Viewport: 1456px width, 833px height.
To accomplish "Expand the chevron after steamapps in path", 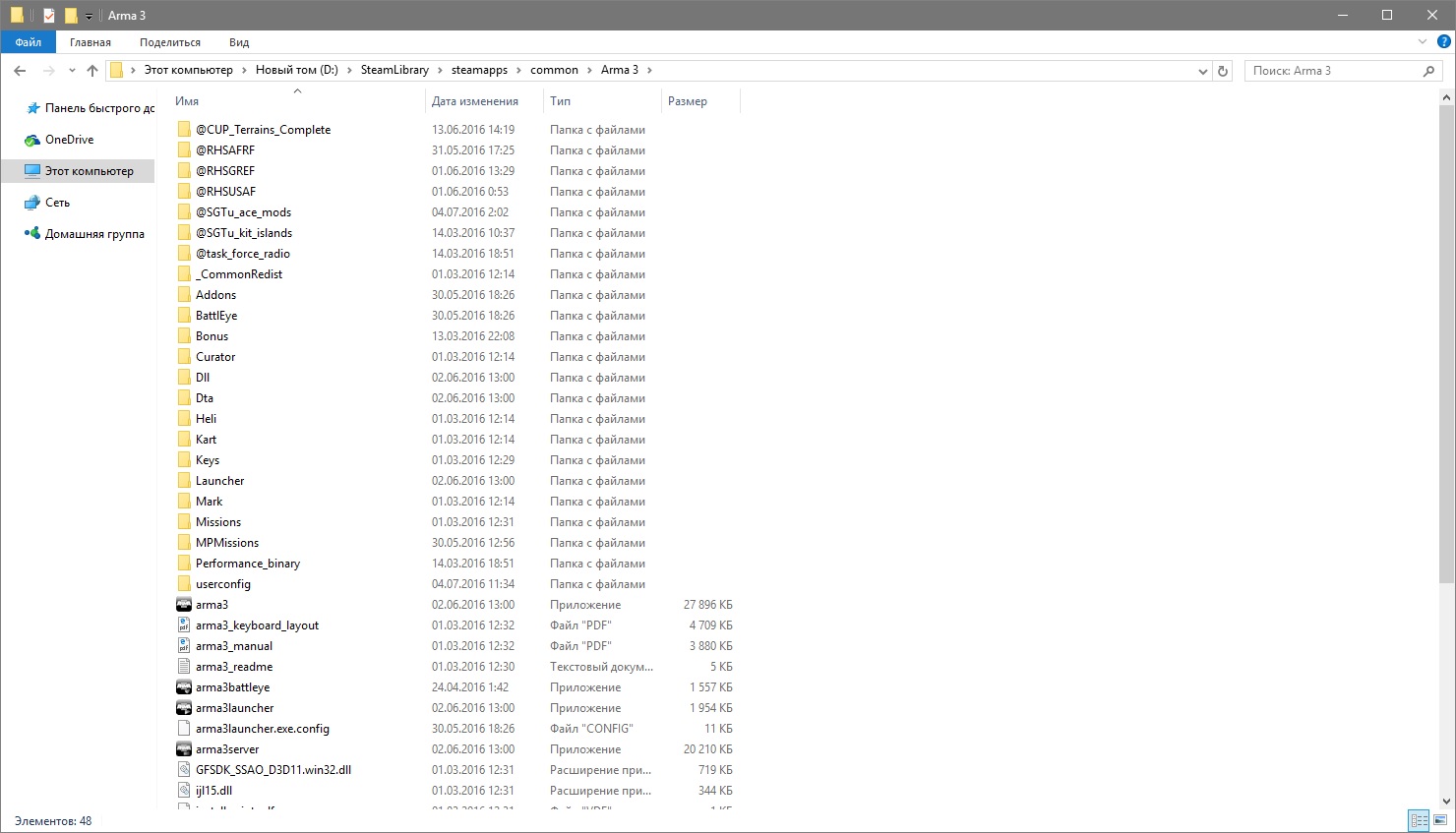I will pyautogui.click(x=519, y=71).
